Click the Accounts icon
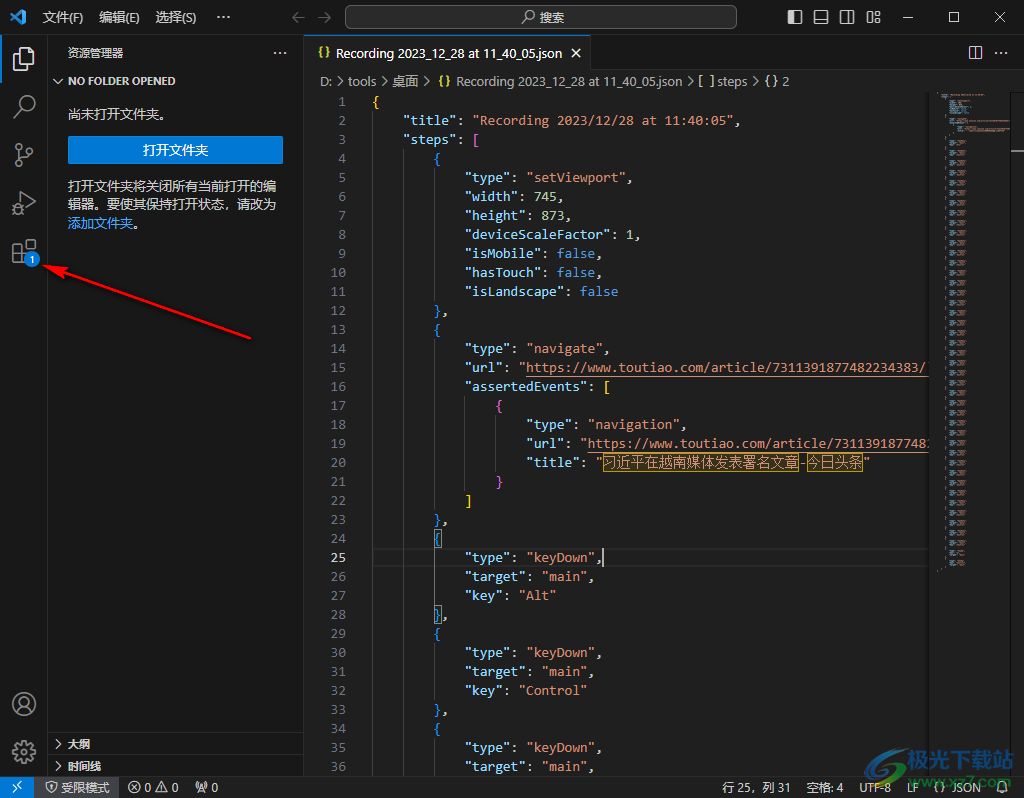The width and height of the screenshot is (1024, 798). click(x=24, y=704)
